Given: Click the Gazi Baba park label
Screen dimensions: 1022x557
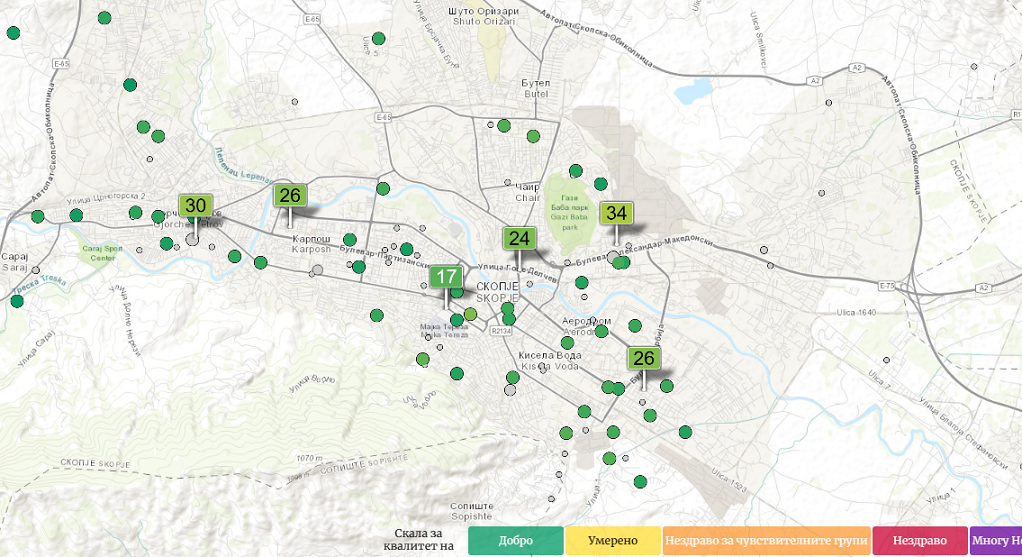Looking at the screenshot, I should pos(570,212).
